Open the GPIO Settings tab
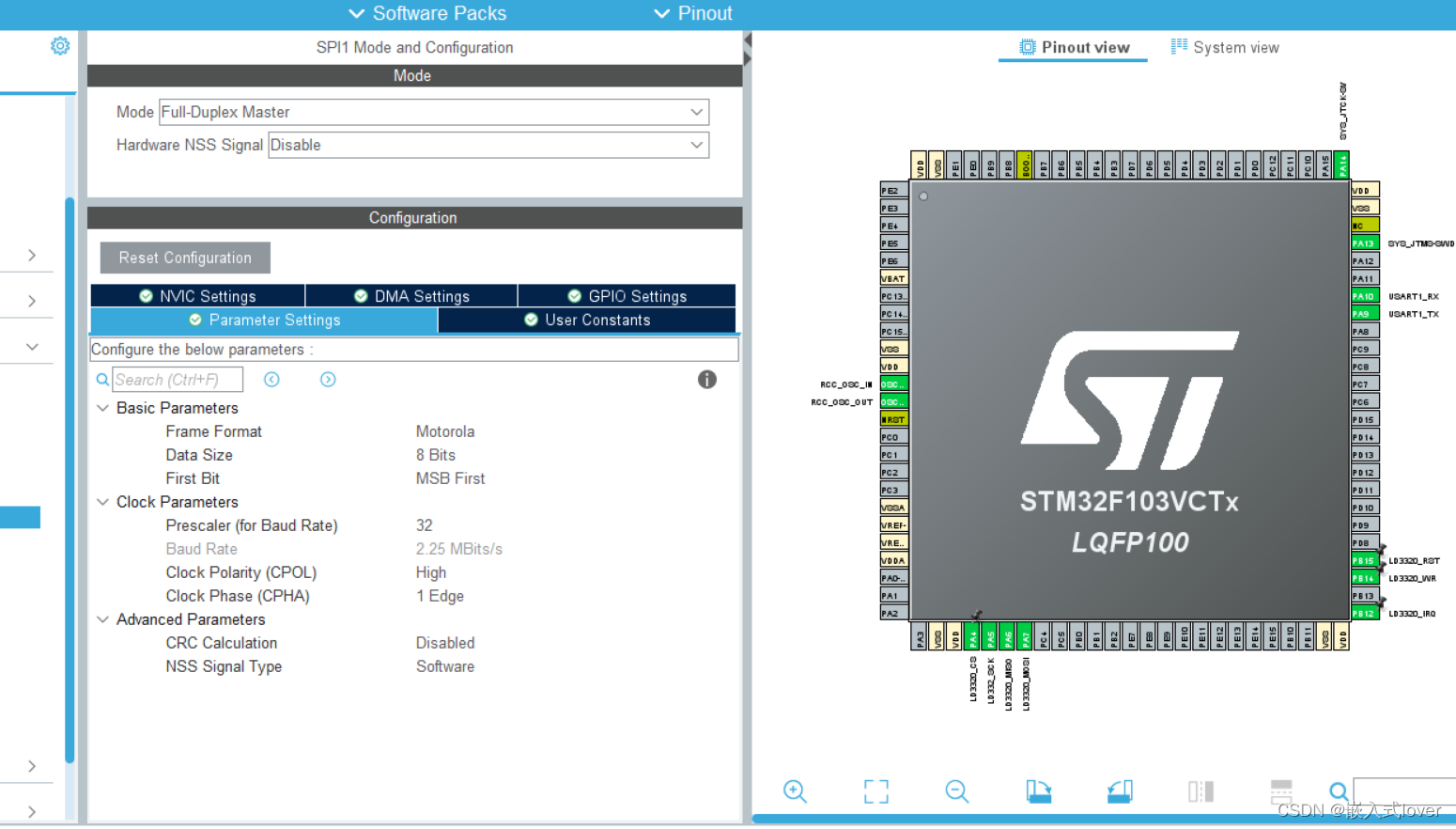 [627, 296]
